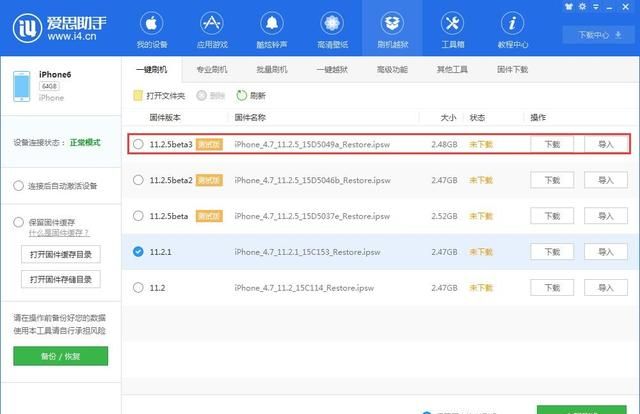Switch to 一键越狱 tab

(332, 69)
